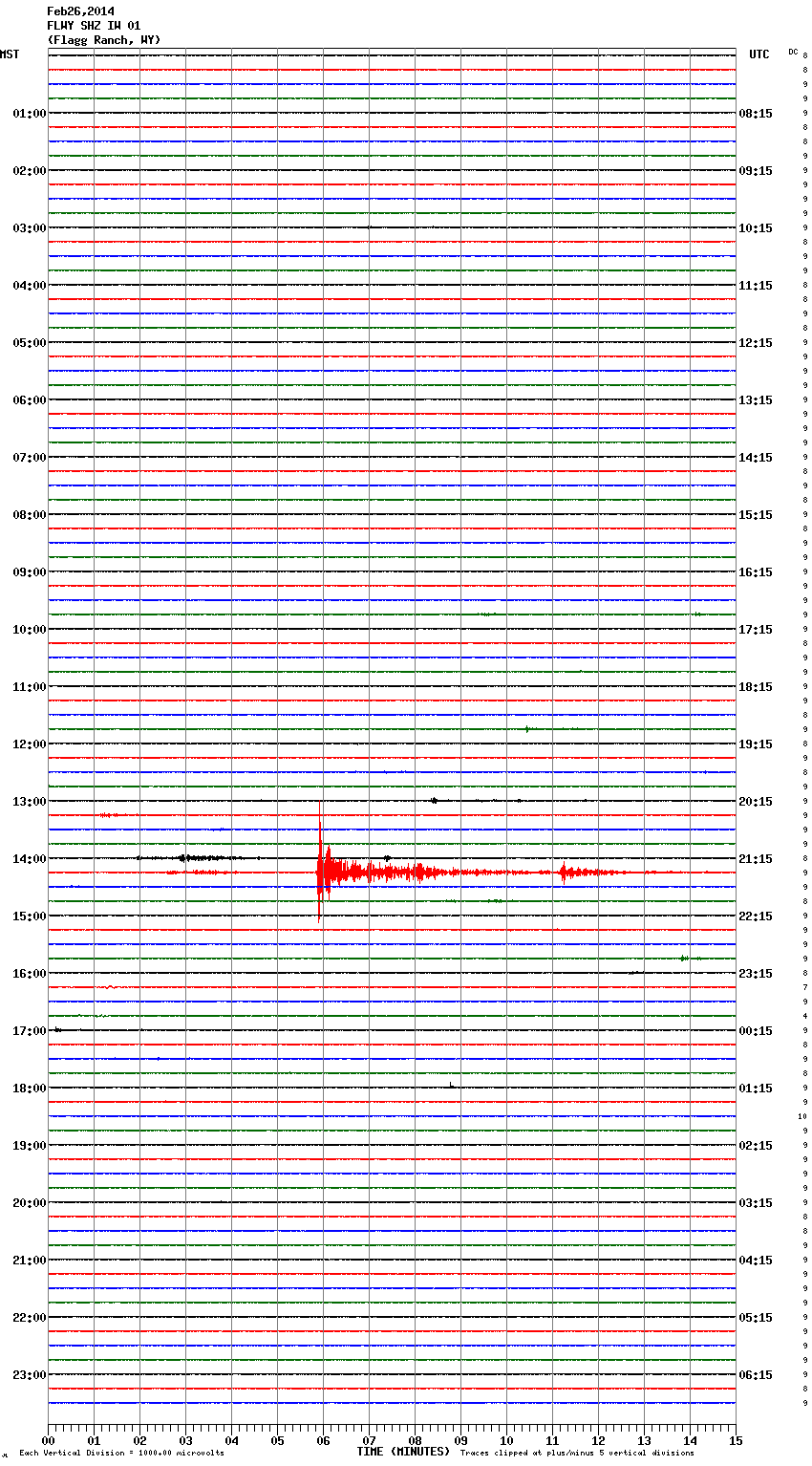The height and width of the screenshot is (1466, 812).
Task: Select the "09:00" MST row label
Action: point(29,572)
